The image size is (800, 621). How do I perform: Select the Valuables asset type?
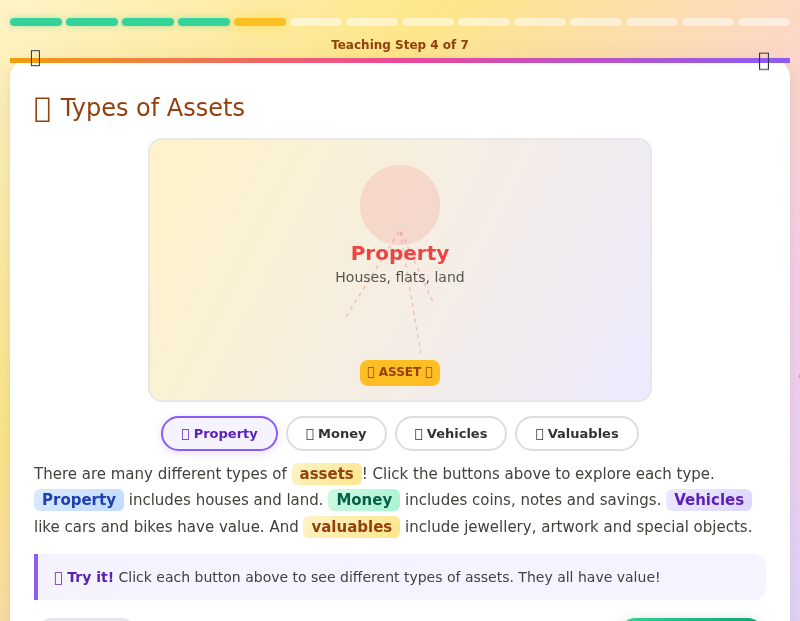(577, 433)
